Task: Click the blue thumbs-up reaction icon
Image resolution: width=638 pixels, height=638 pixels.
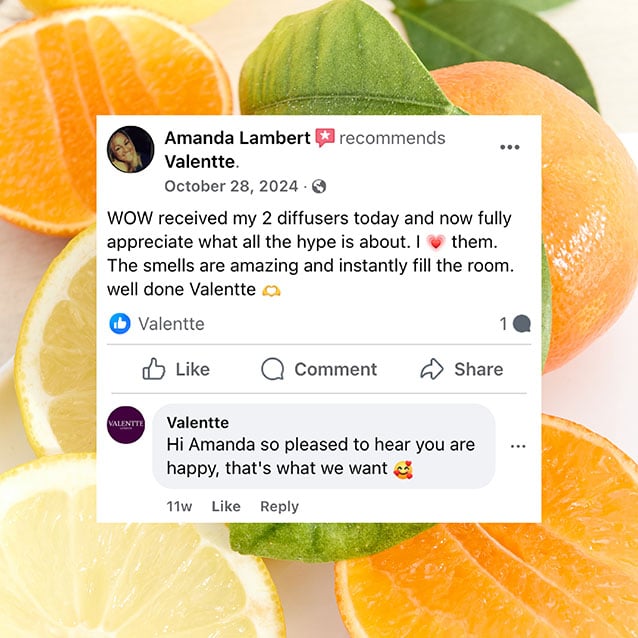Action: 120,323
